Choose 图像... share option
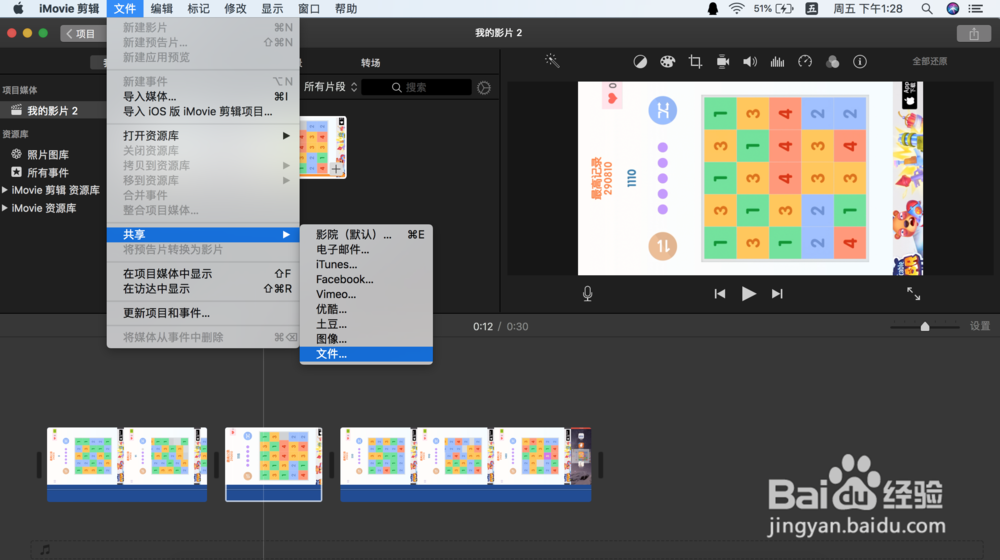 click(366, 339)
